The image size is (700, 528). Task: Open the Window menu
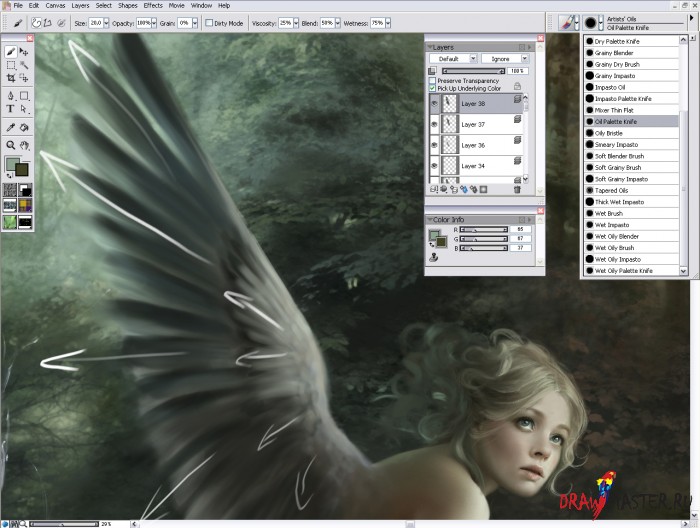tap(201, 5)
